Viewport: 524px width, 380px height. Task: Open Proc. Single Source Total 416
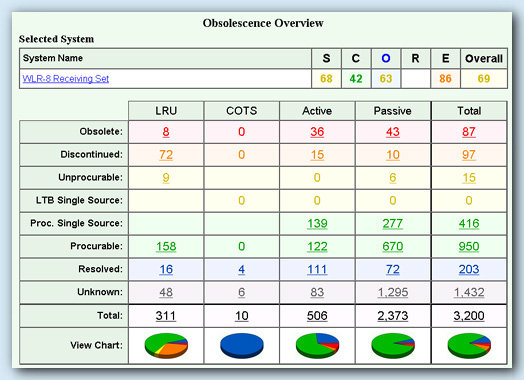[469, 224]
